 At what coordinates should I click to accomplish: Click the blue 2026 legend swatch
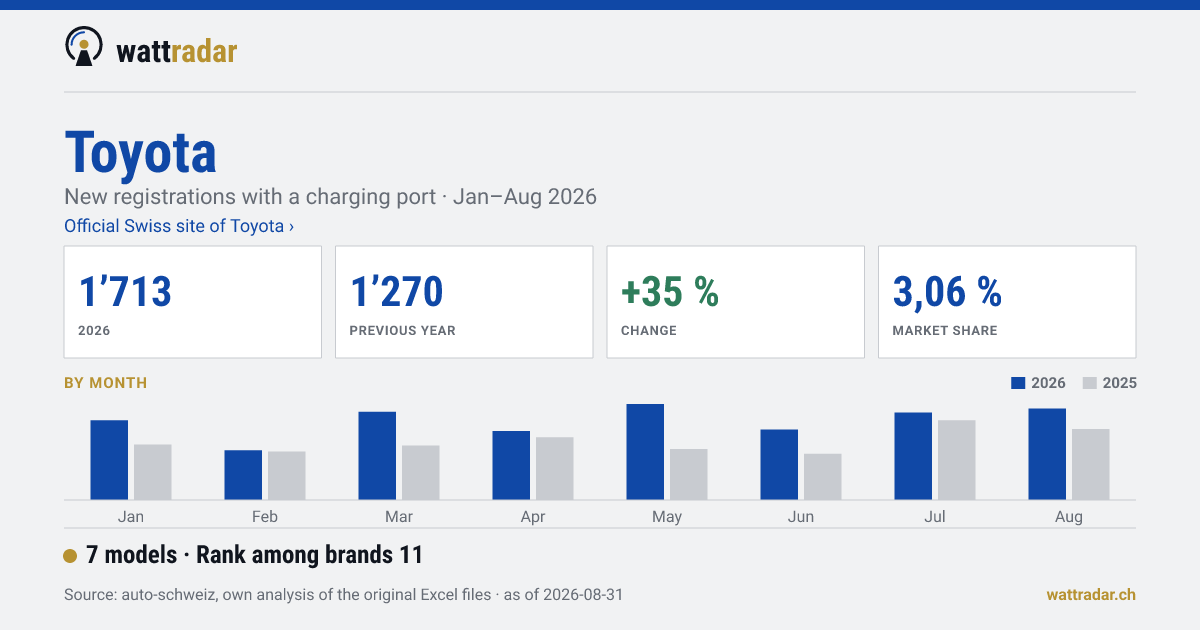coord(1019,383)
